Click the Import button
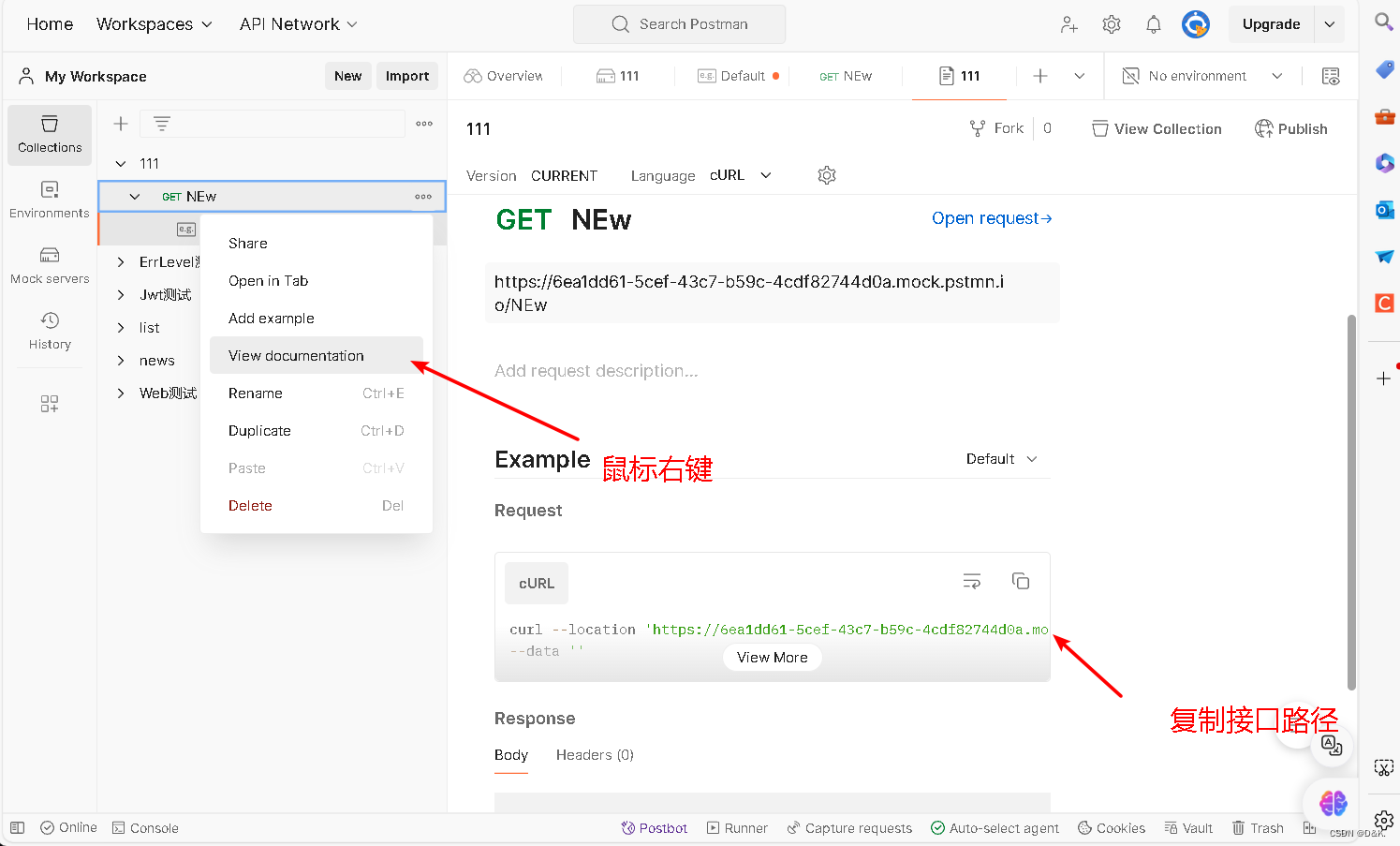The height and width of the screenshot is (846, 1400). (407, 76)
